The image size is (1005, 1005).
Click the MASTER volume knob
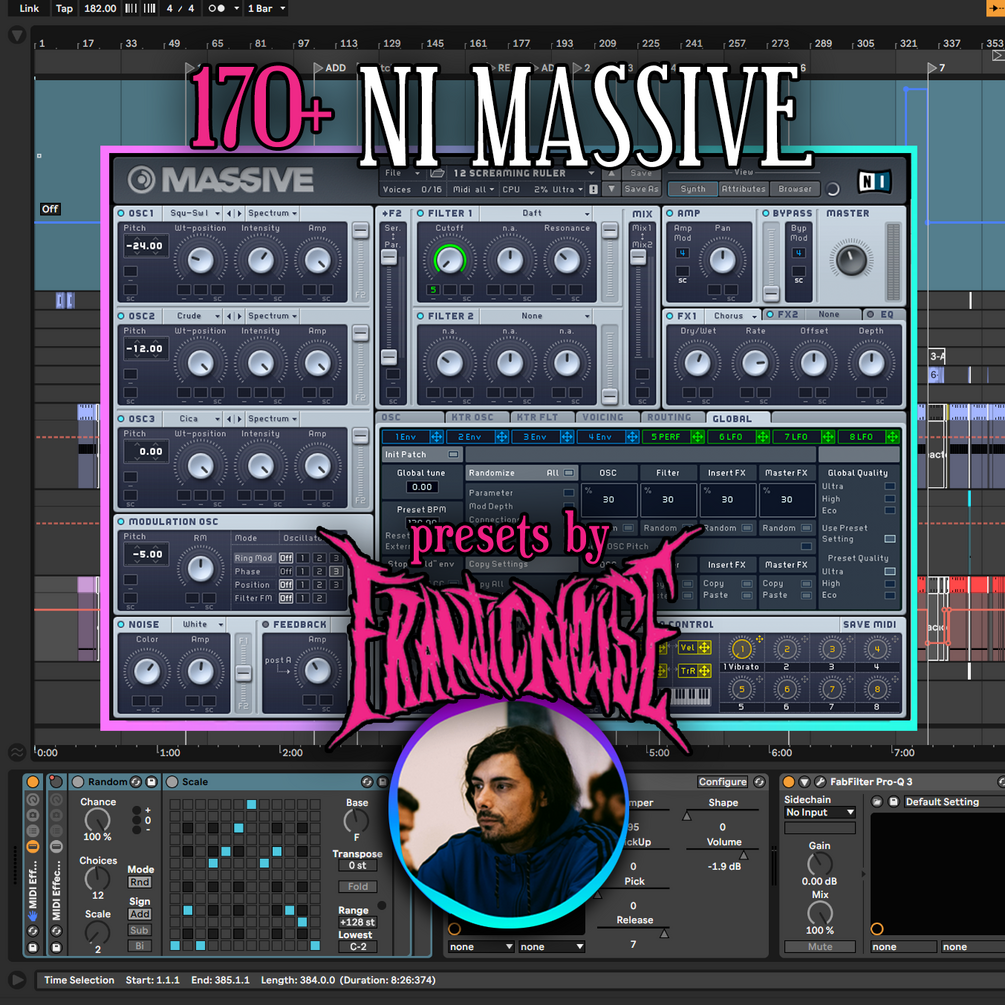[851, 260]
